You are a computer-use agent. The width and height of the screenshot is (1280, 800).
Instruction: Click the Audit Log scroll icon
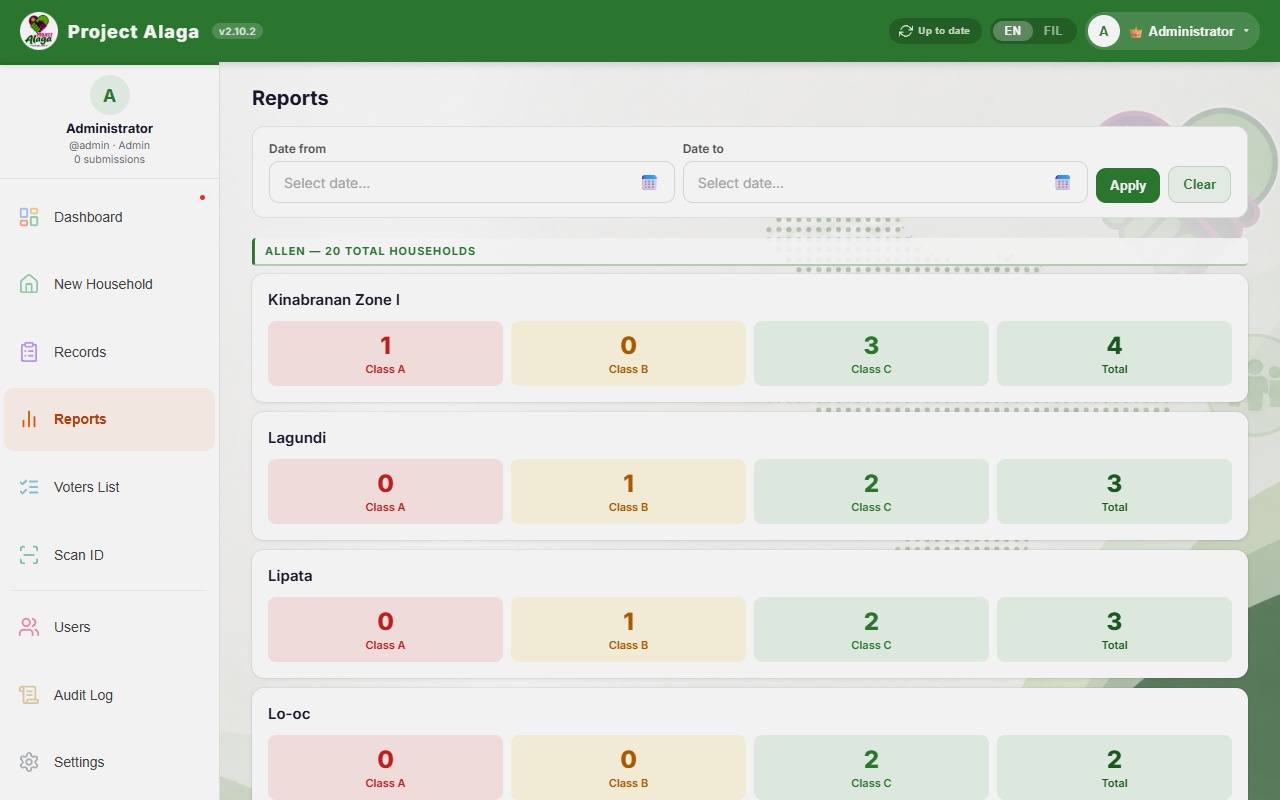(29, 695)
